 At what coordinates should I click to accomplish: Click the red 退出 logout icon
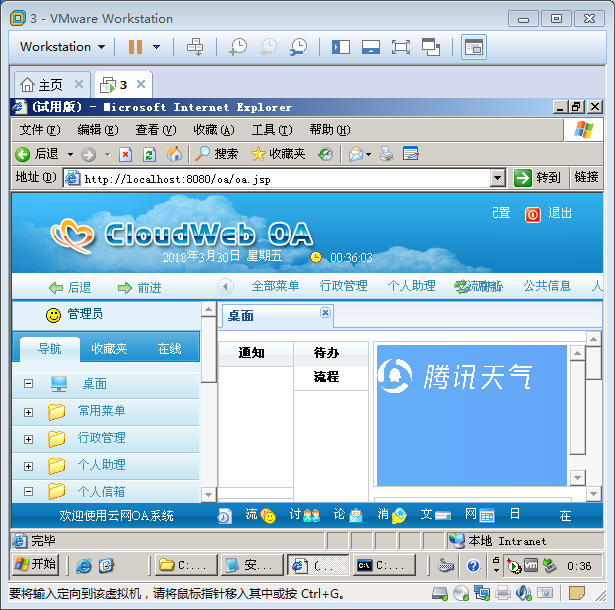(x=533, y=215)
